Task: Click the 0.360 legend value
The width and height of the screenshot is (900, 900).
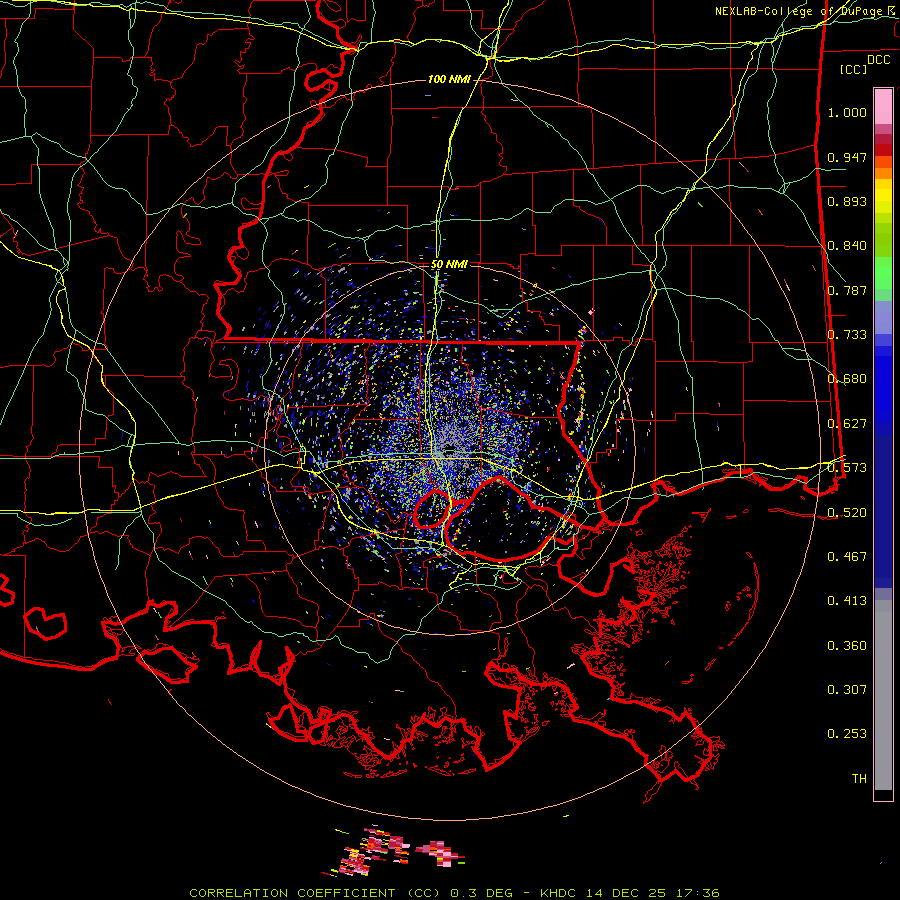Action: point(847,646)
